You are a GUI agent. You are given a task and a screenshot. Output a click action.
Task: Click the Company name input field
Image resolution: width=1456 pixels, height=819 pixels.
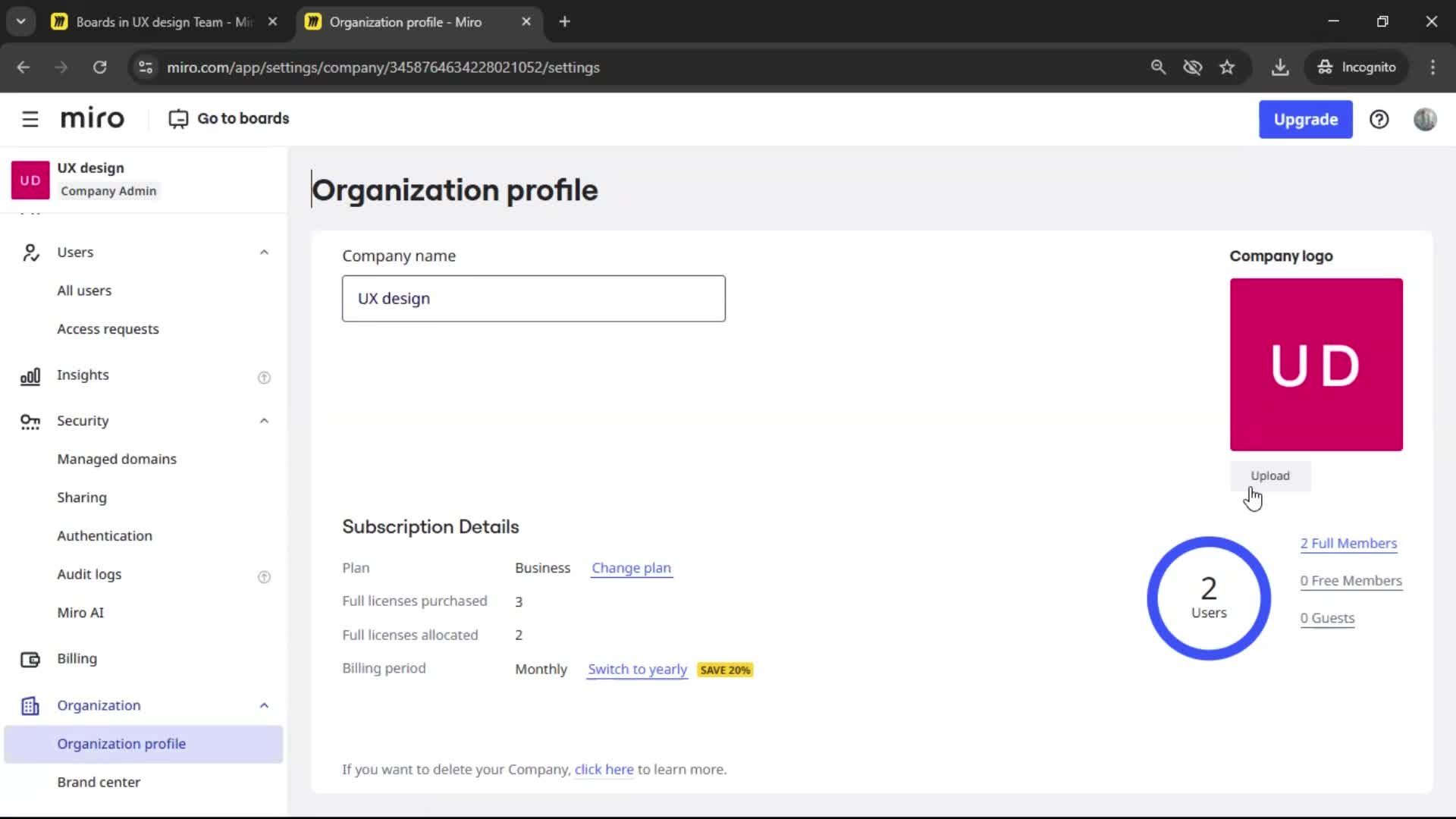point(533,299)
